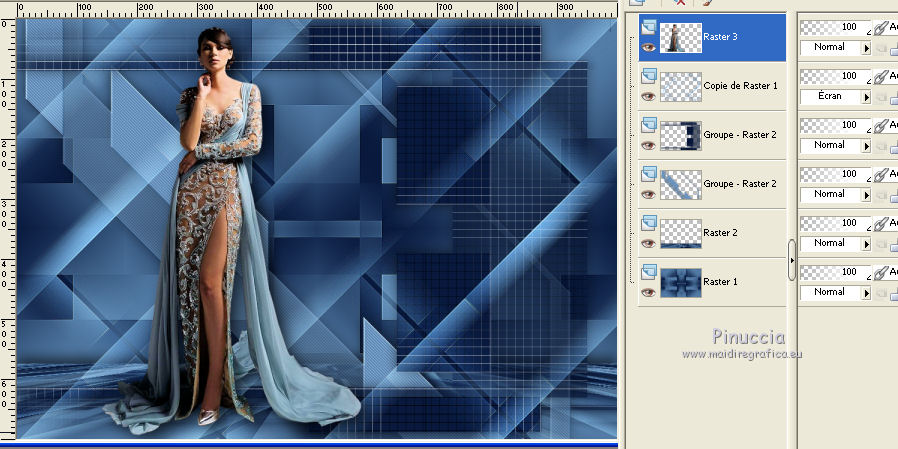This screenshot has width=898, height=449.
Task: Collapse the layers panel right pane splitter arrow
Action: 791,260
